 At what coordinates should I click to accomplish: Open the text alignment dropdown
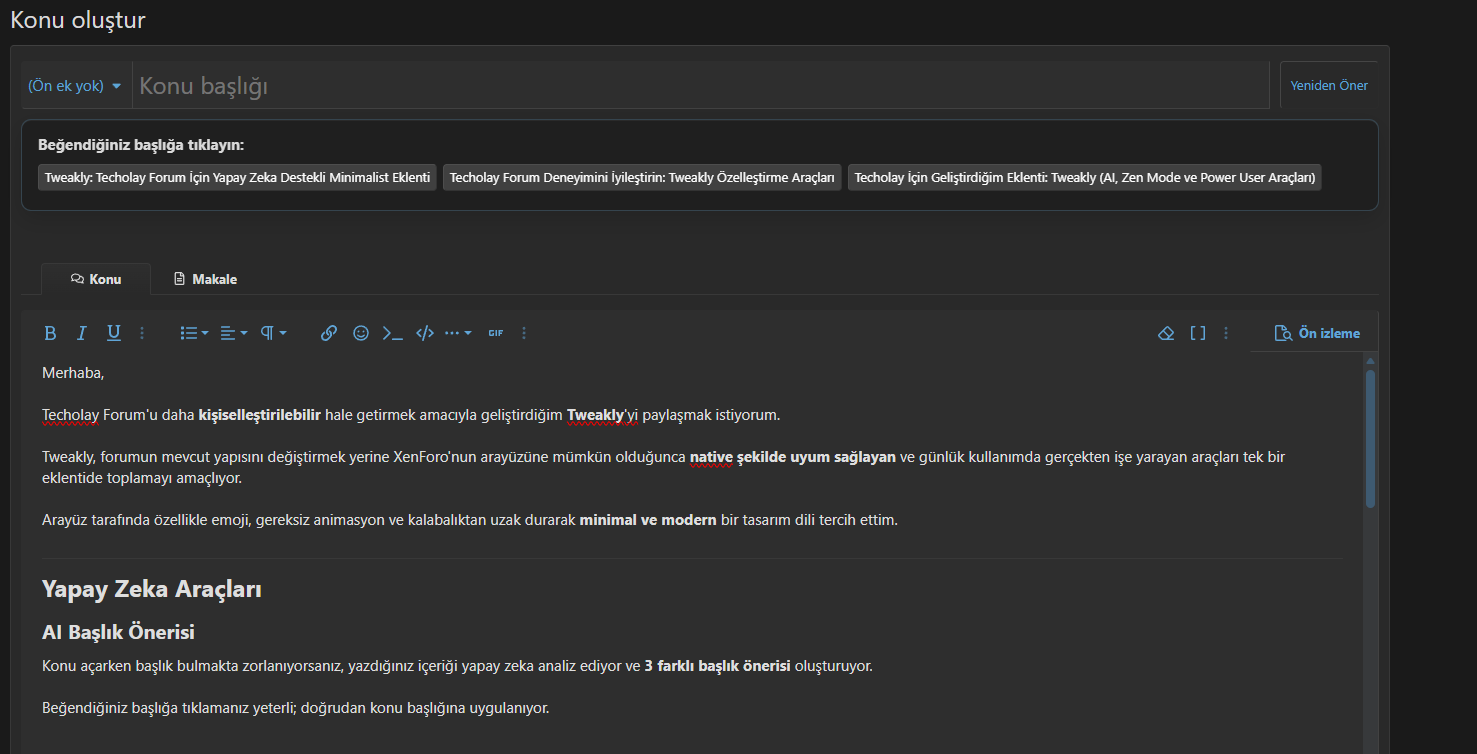click(233, 333)
